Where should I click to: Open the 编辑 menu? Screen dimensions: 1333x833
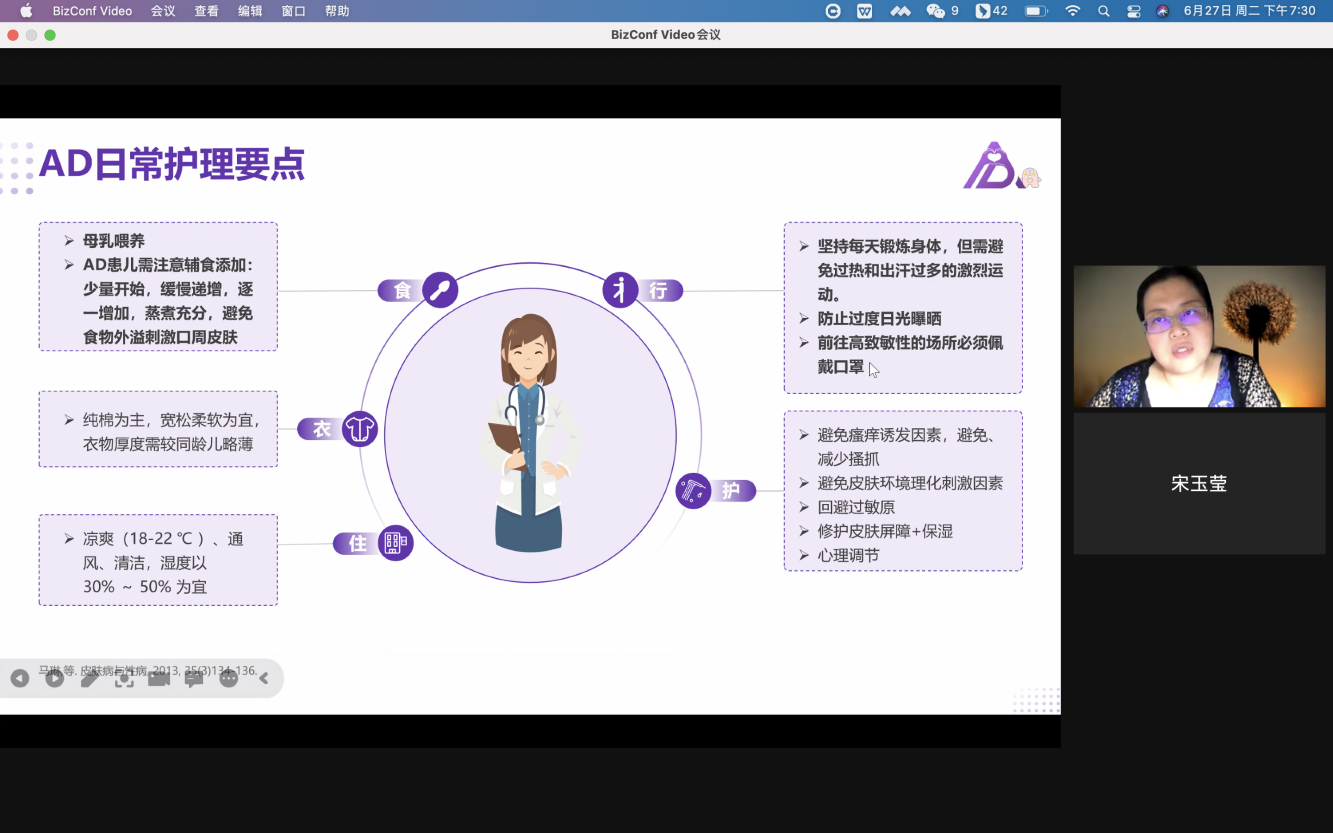pyautogui.click(x=250, y=11)
